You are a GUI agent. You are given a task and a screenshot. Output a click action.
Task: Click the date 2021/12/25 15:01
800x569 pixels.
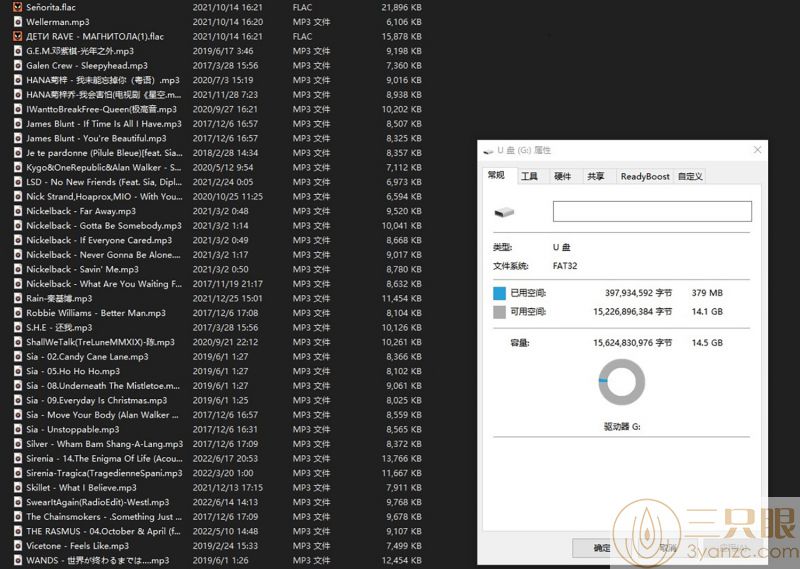(227, 298)
